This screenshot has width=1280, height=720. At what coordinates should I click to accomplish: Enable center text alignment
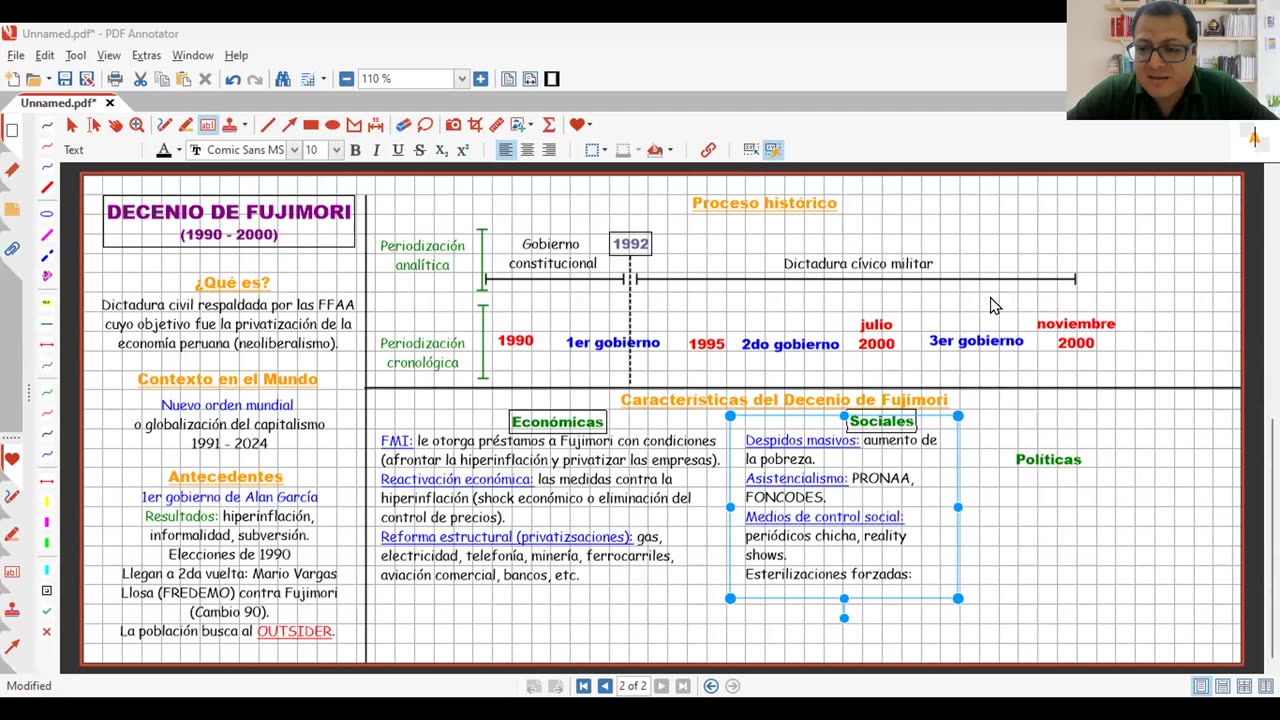[527, 150]
